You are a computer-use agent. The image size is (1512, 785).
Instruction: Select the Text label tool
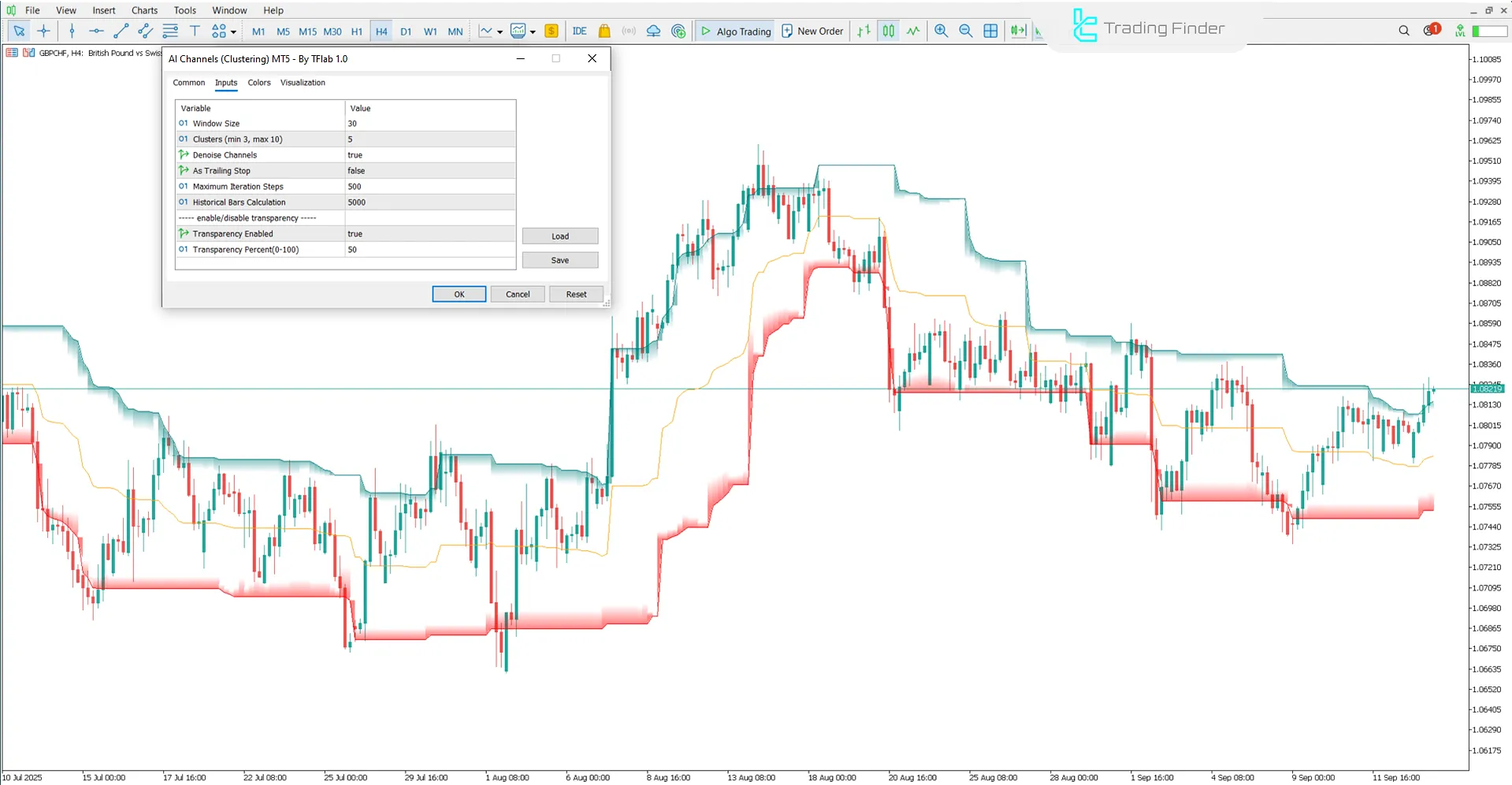click(195, 31)
